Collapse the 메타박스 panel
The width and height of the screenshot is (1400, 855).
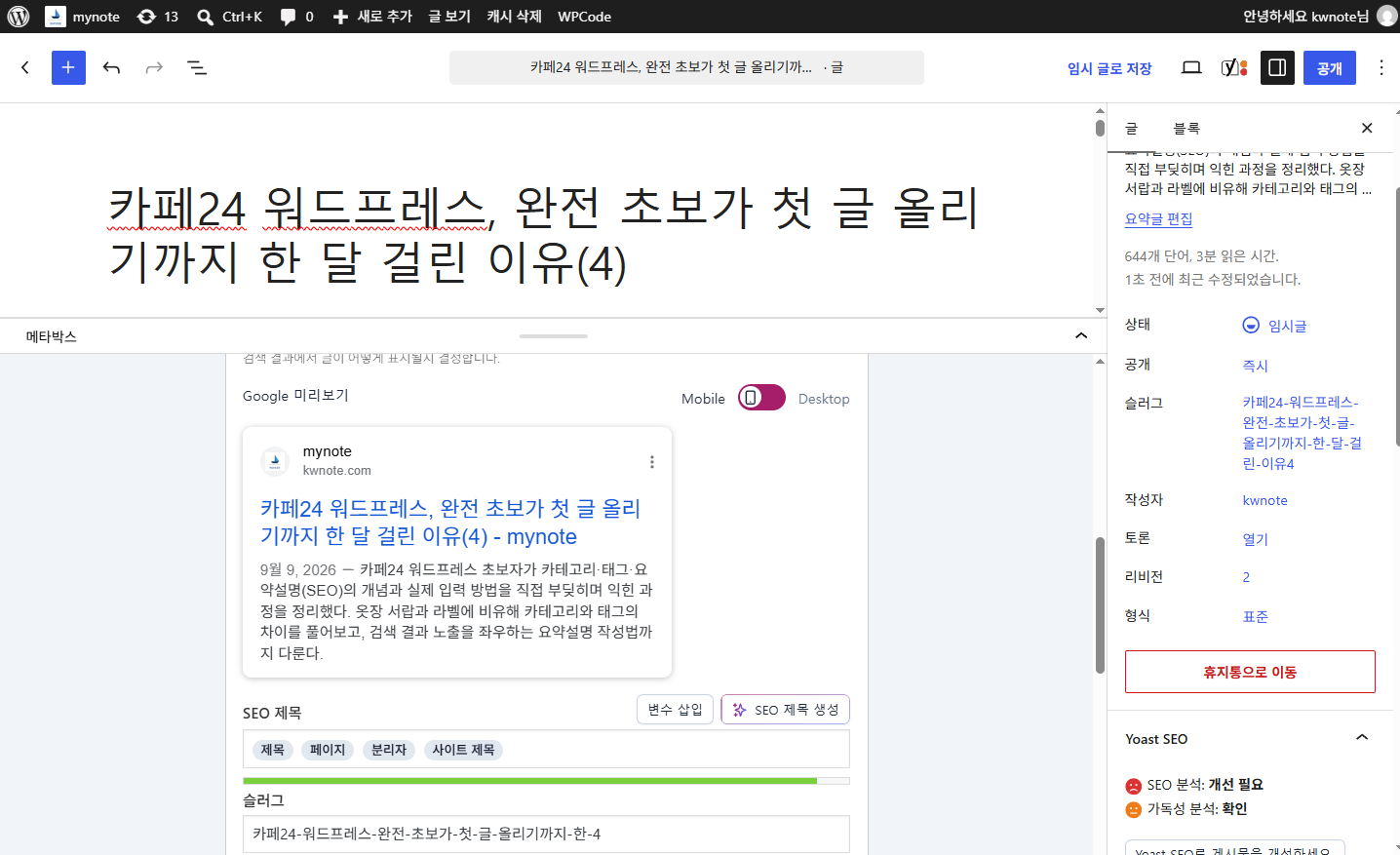1081,335
